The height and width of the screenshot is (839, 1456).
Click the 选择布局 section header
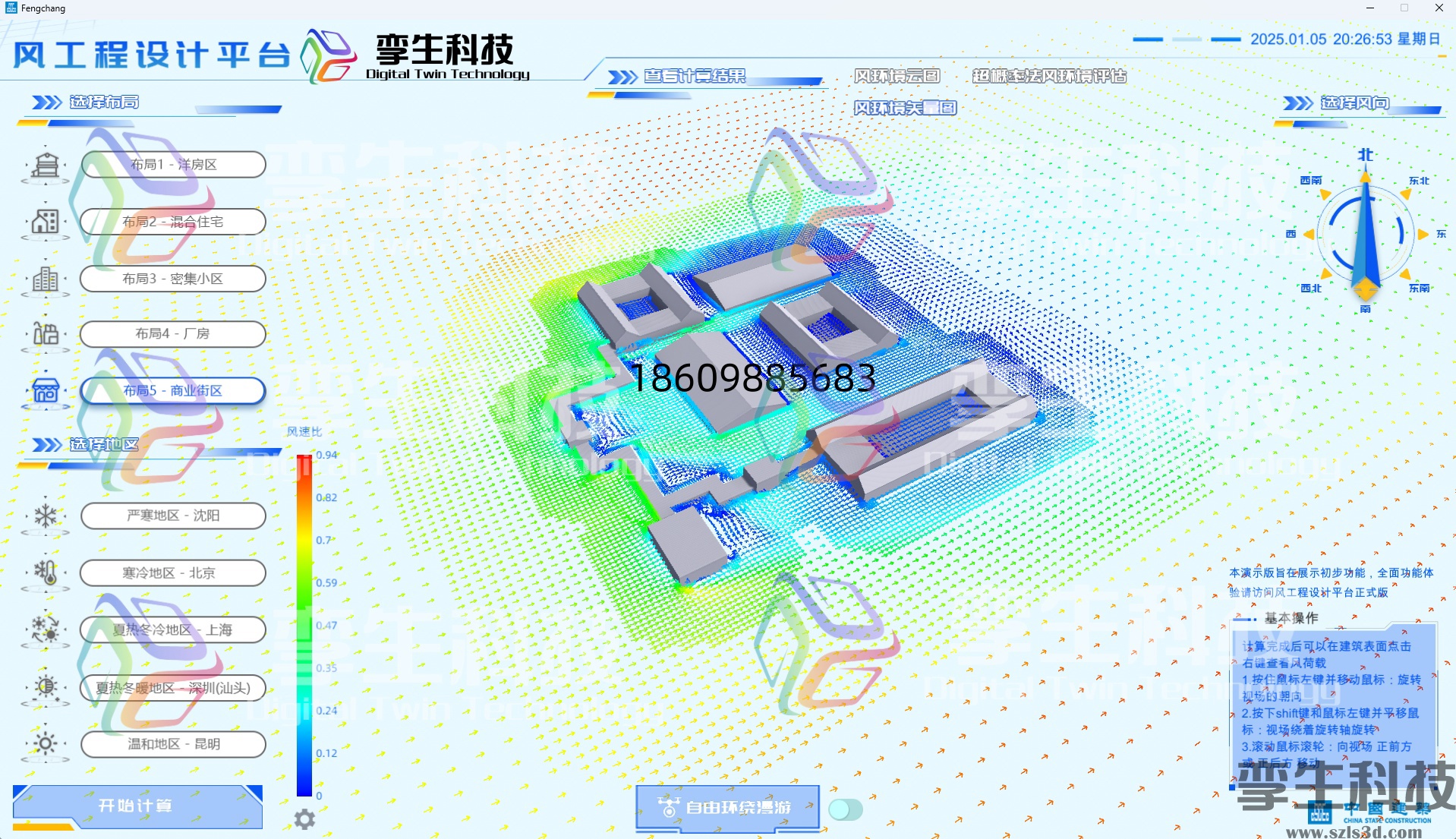(x=104, y=102)
